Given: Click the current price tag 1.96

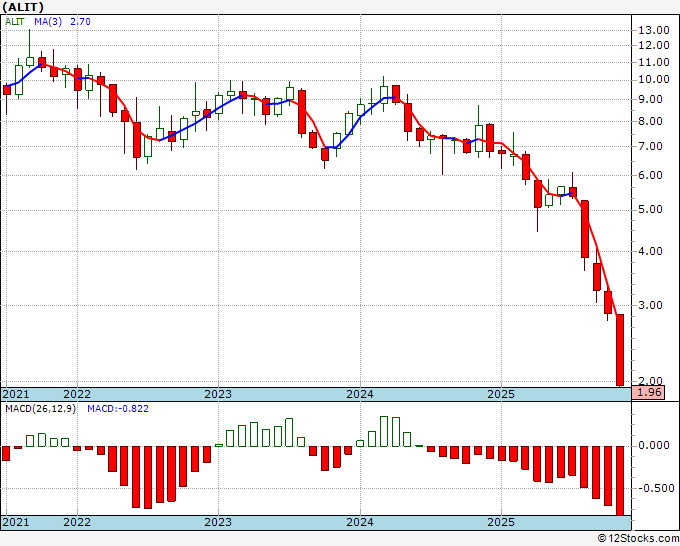Looking at the screenshot, I should point(649,393).
